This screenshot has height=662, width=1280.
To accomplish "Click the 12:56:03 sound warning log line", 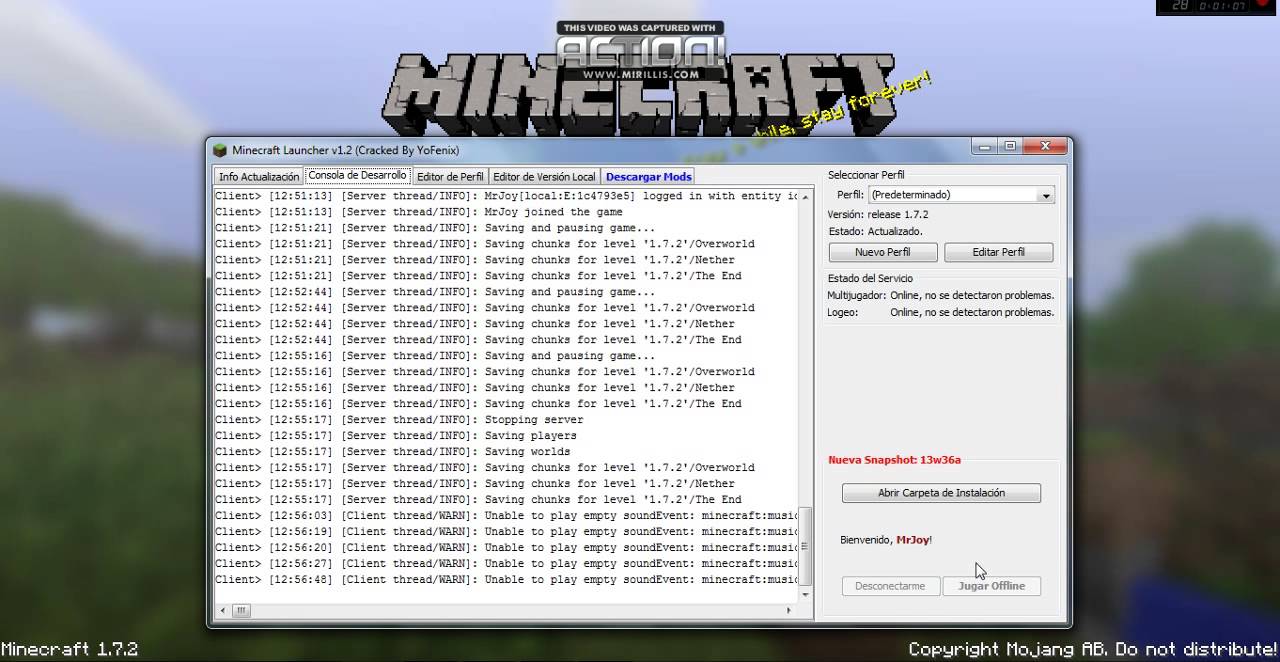I will coord(506,516).
